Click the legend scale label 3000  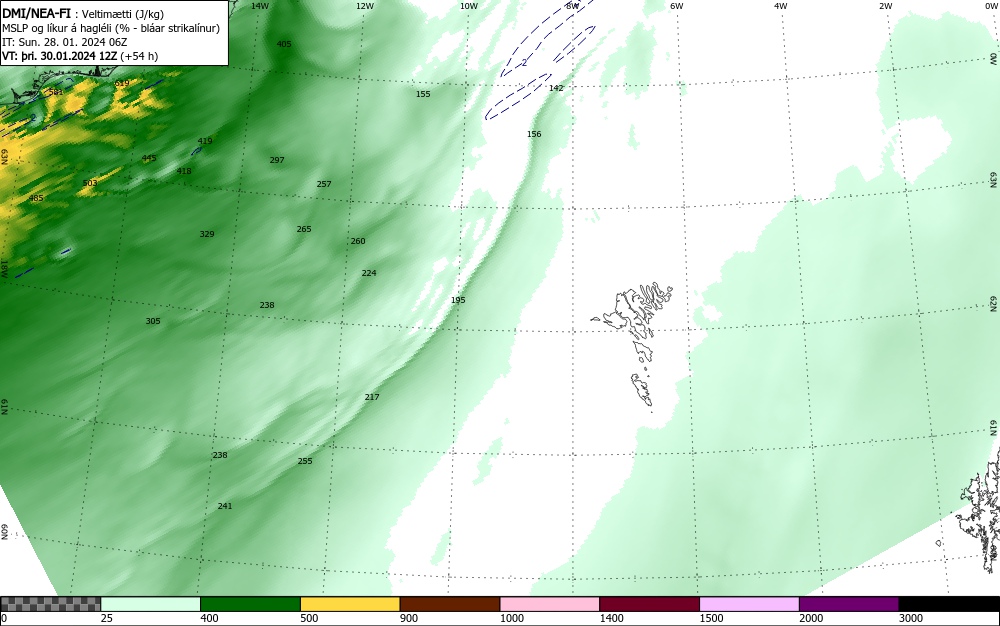click(911, 618)
